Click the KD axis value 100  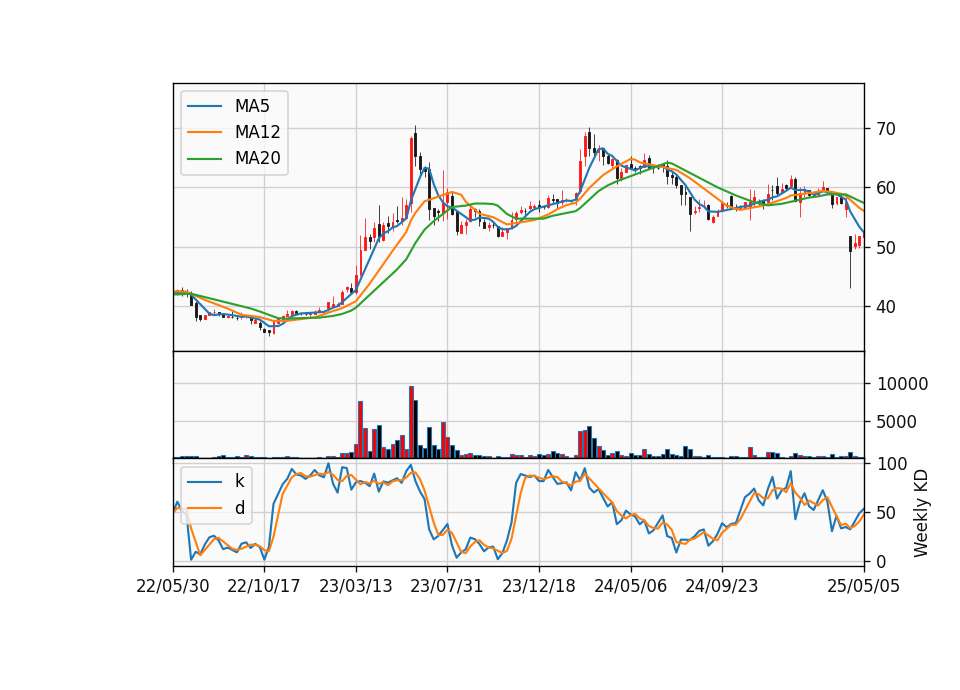892,464
